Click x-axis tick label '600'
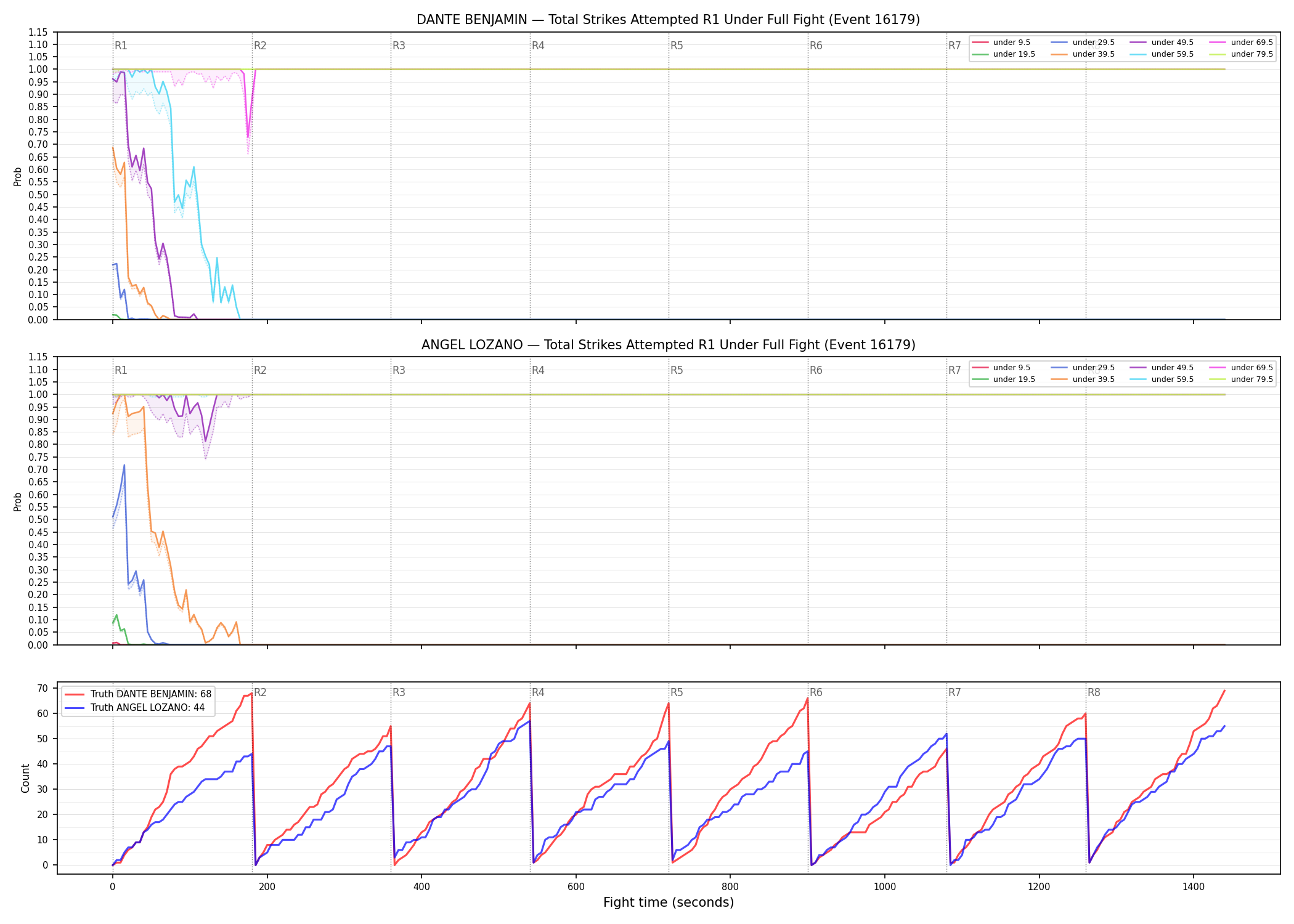Image resolution: width=1294 pixels, height=924 pixels. 576,887
